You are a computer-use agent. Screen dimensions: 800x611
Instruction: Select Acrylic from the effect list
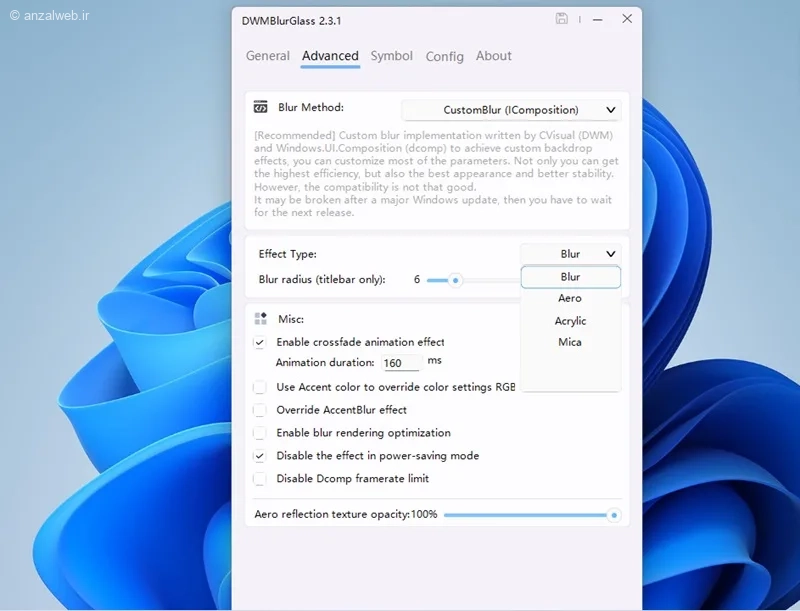click(570, 321)
